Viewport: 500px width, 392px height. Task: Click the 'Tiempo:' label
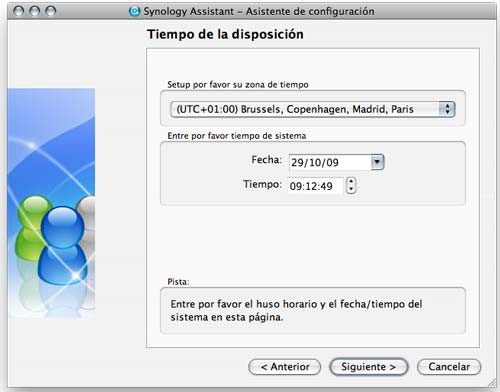point(263,184)
